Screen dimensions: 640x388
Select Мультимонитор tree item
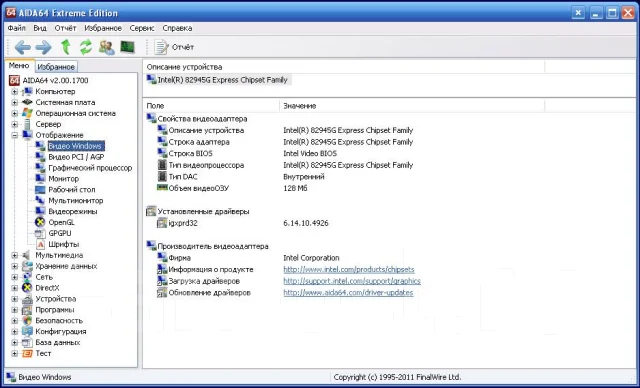[76, 201]
